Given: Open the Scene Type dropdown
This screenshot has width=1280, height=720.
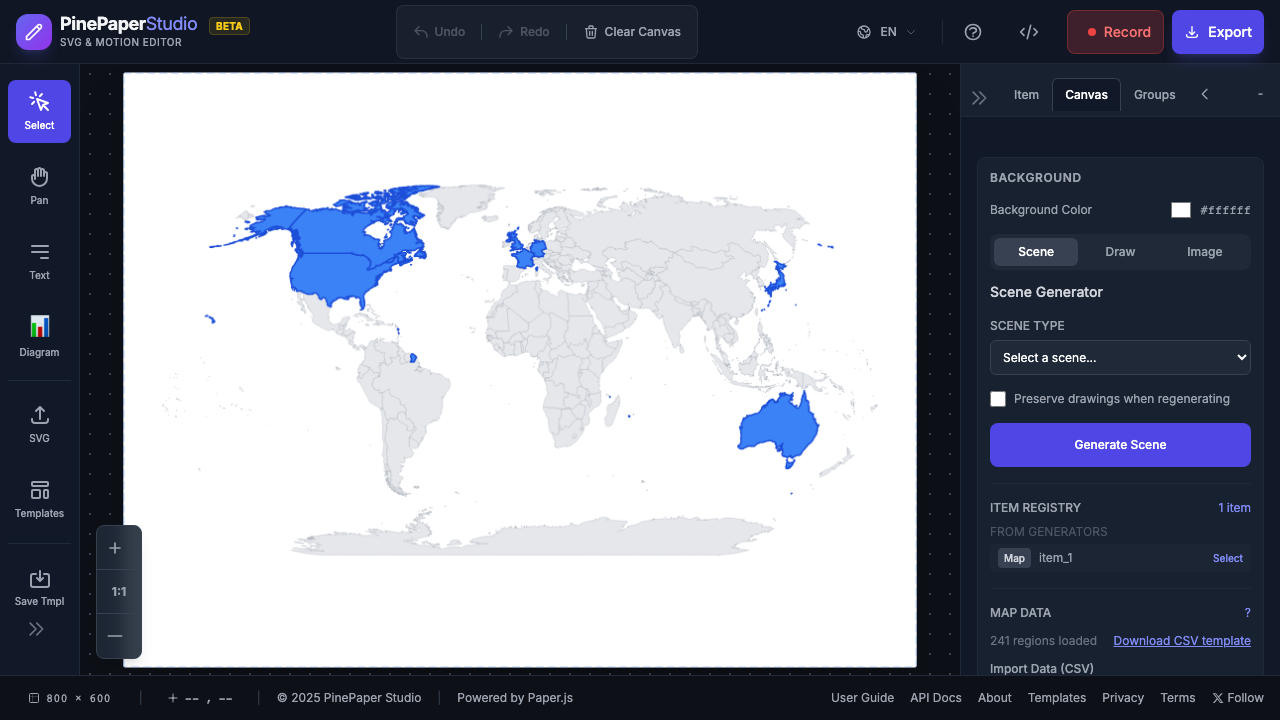Looking at the screenshot, I should tap(1120, 358).
